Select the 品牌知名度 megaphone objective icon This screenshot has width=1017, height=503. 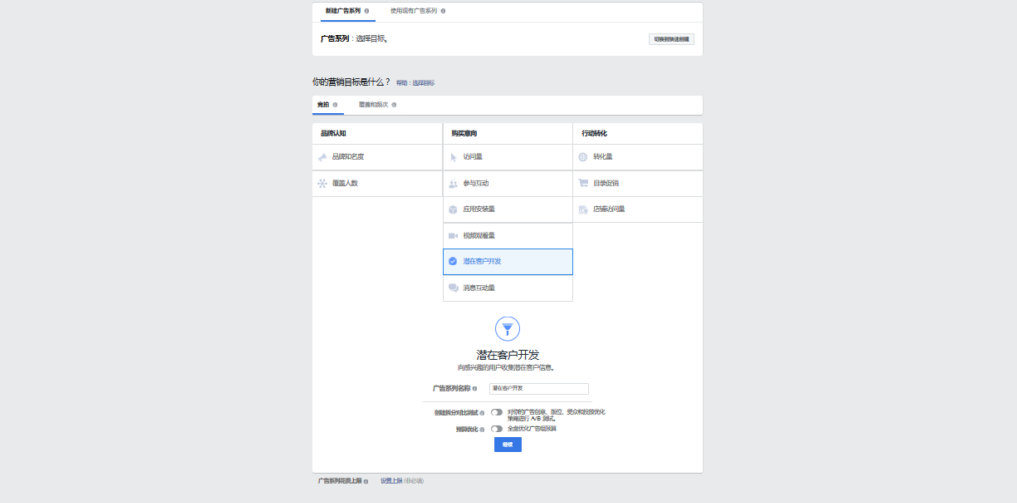[x=322, y=157]
